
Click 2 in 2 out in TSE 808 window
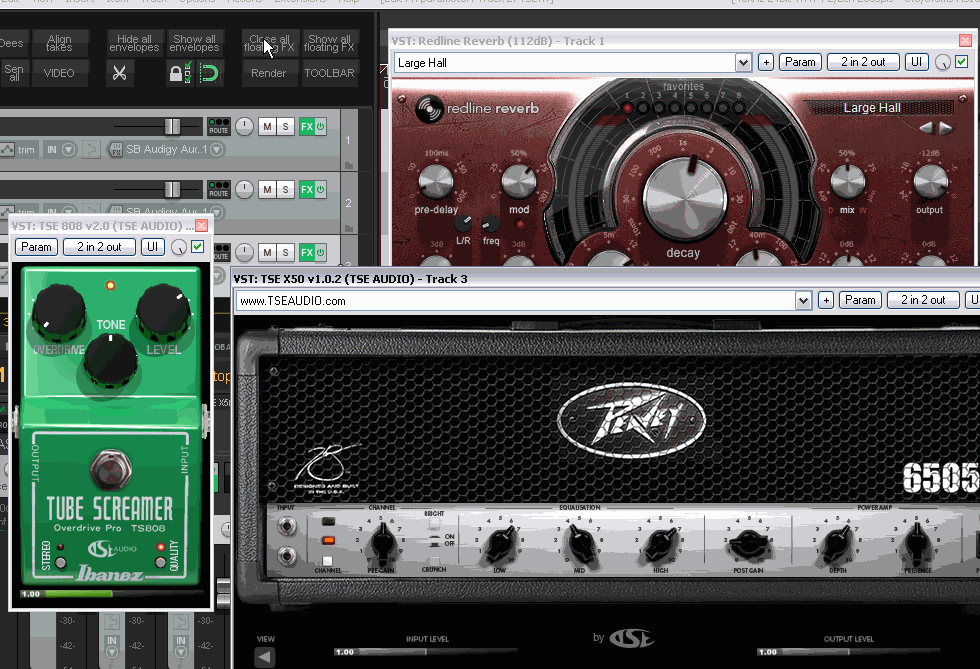click(99, 247)
